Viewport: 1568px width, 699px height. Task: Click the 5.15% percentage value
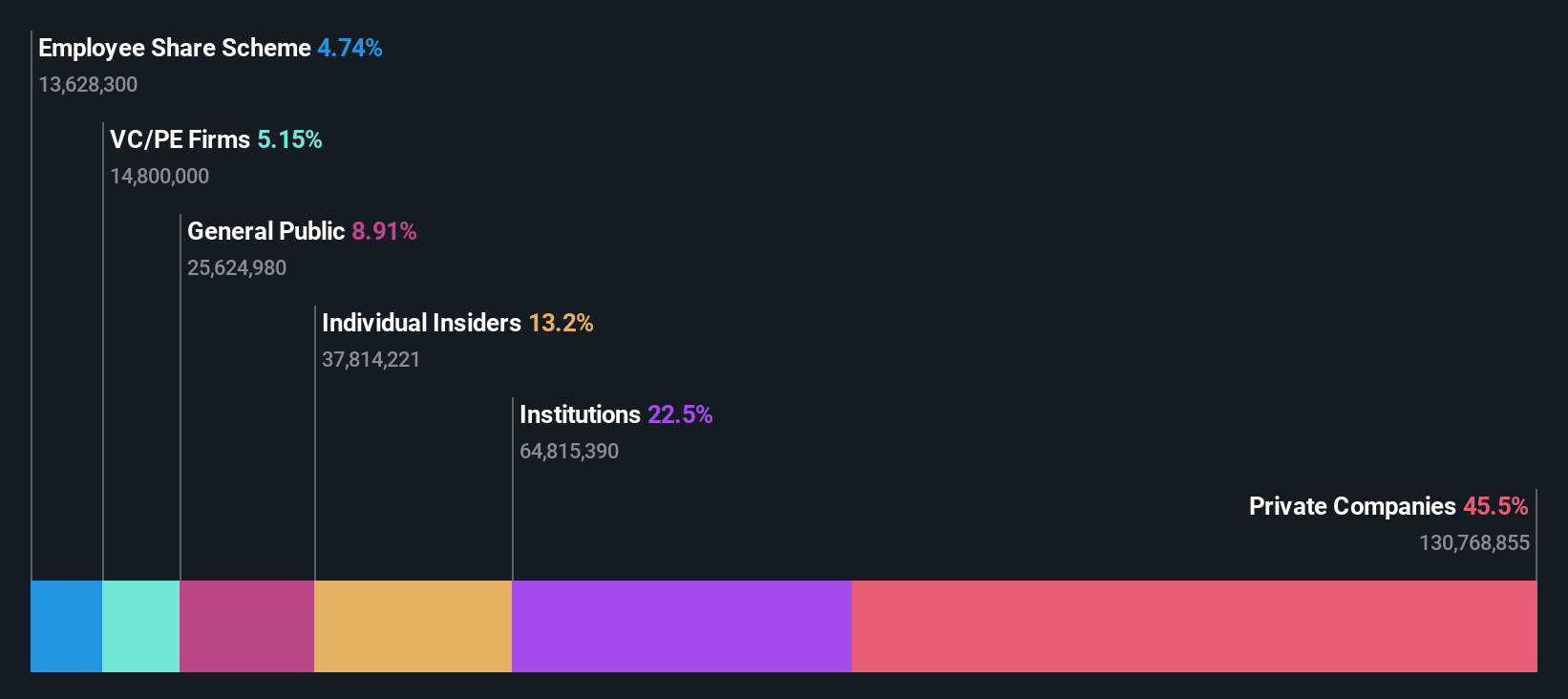pos(289,139)
